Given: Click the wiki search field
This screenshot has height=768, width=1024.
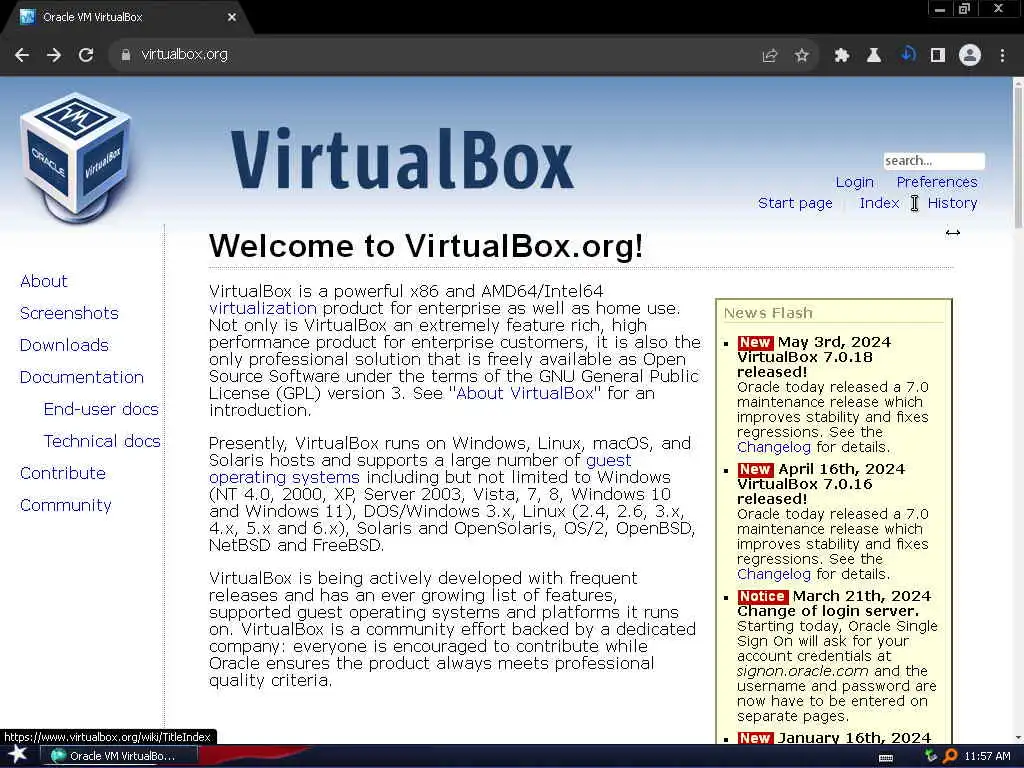Looking at the screenshot, I should 933,161.
